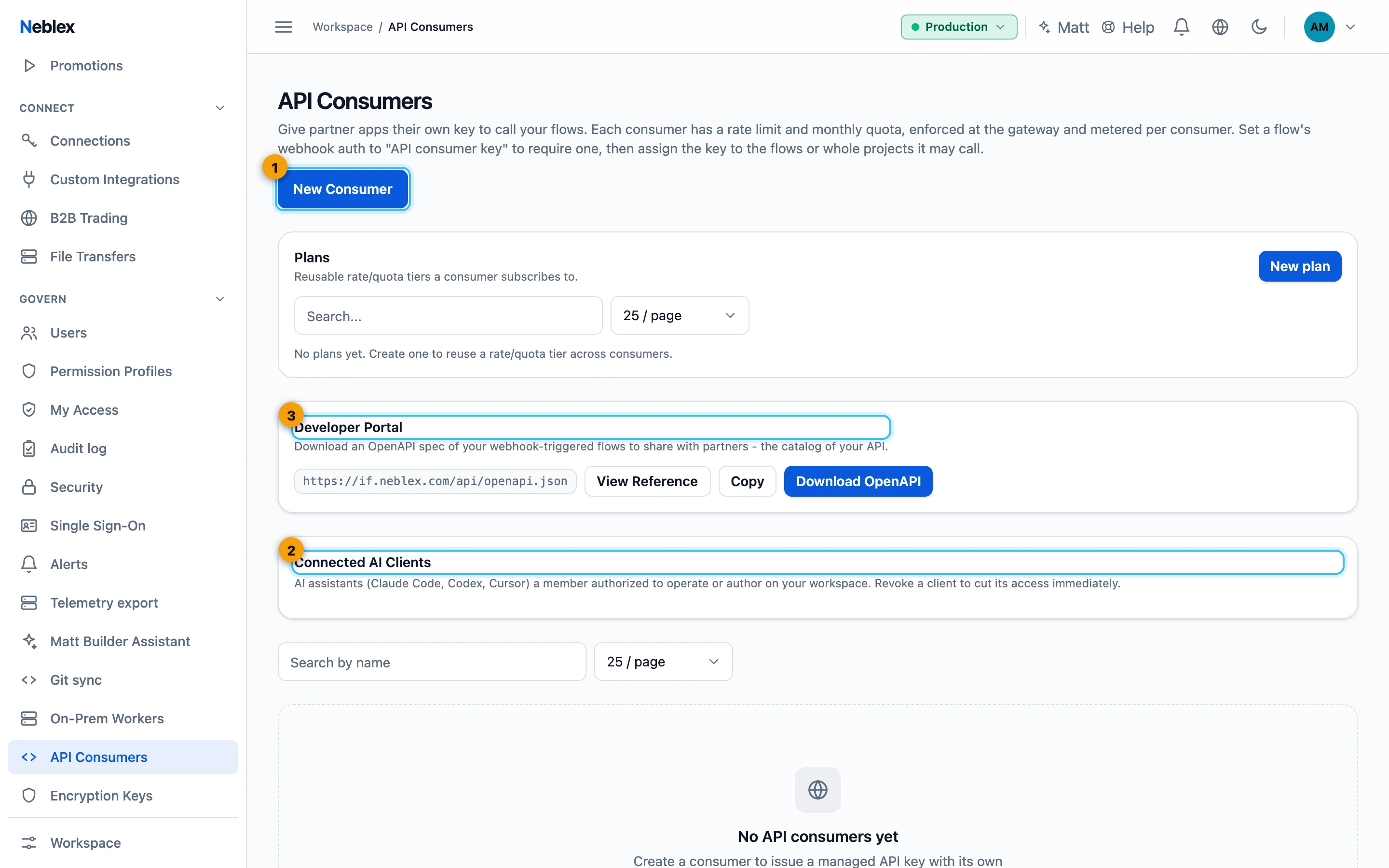The width and height of the screenshot is (1389, 868).
Task: Click the Security lock icon
Action: click(29, 487)
